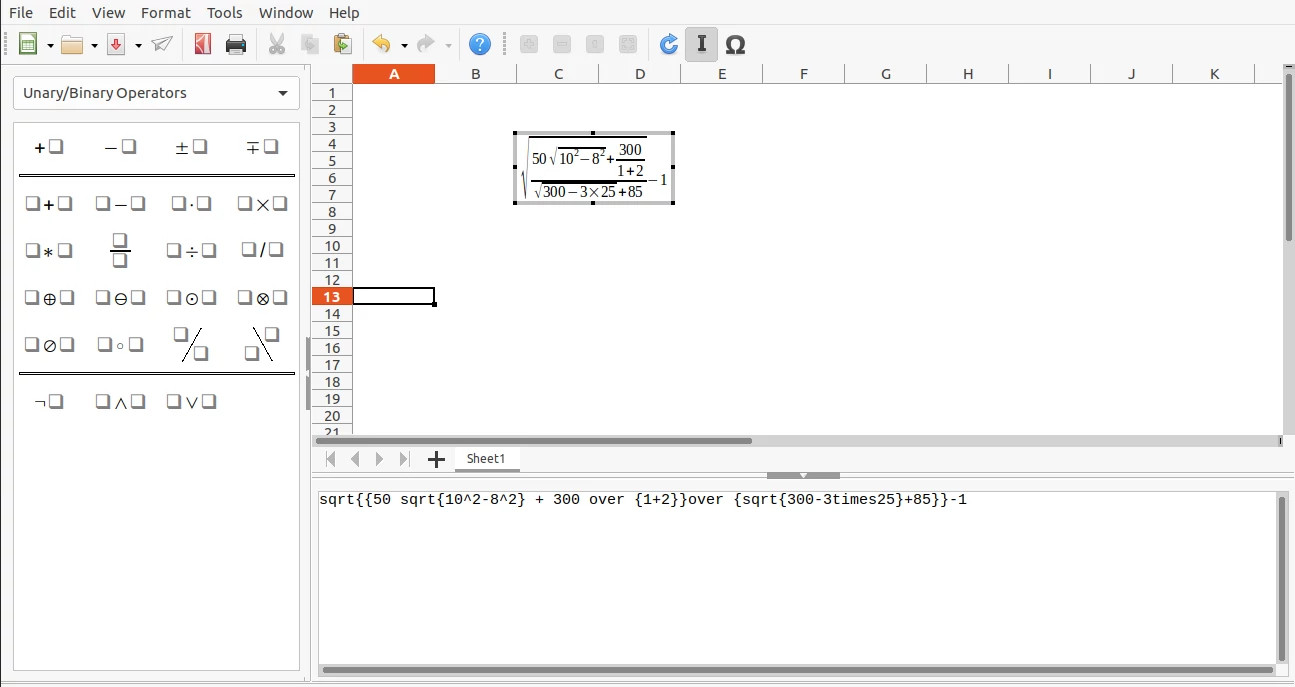This screenshot has height=687, width=1295.
Task: Insert the vertical fraction element
Action: click(120, 250)
